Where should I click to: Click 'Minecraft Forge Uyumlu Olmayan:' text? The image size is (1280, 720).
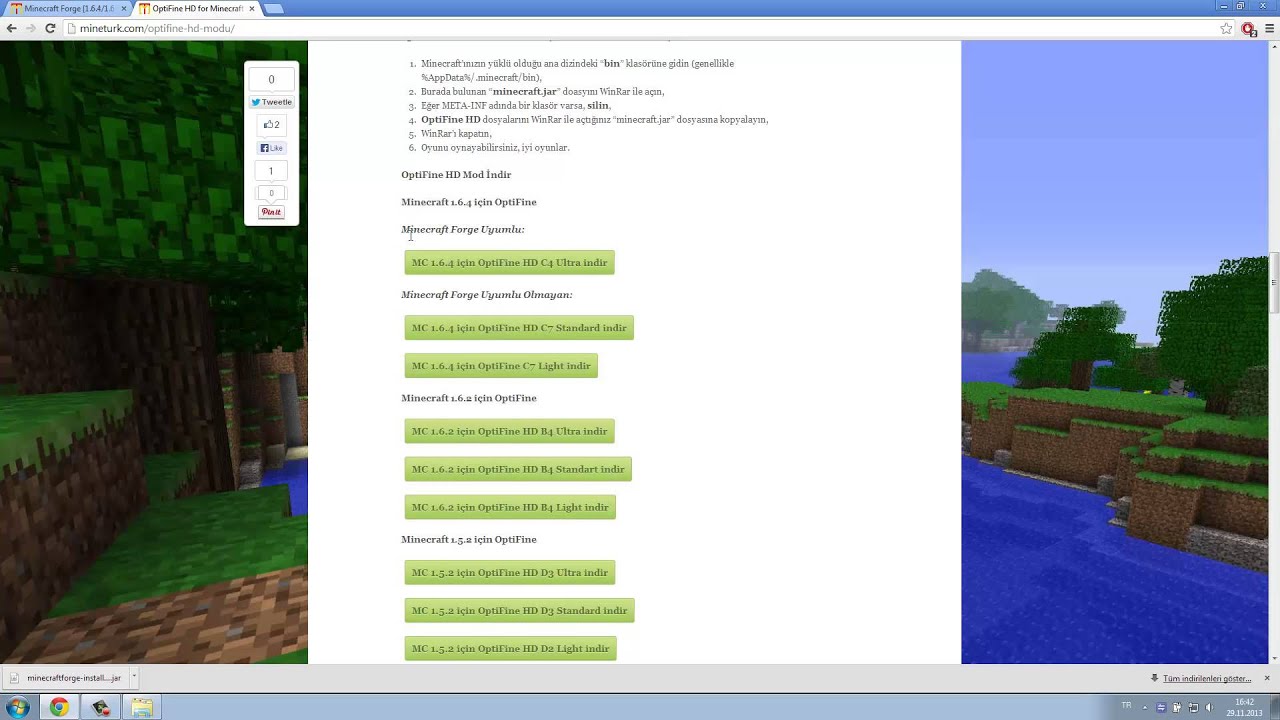click(x=487, y=295)
